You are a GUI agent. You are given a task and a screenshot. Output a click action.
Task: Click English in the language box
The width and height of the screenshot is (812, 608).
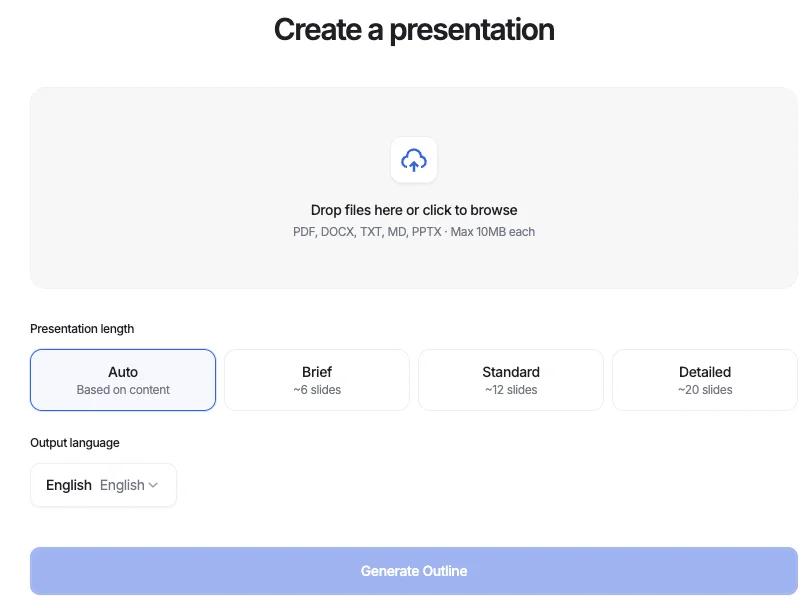[68, 485]
